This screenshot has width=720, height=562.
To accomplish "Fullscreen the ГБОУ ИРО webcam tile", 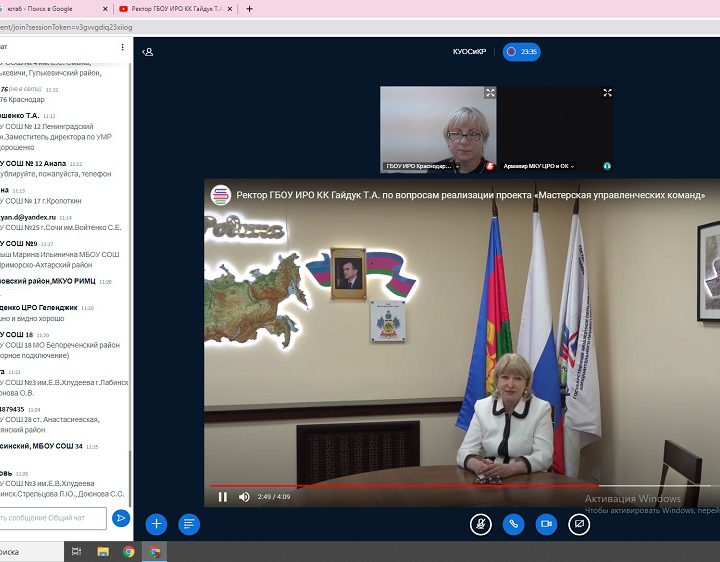I will tap(490, 93).
